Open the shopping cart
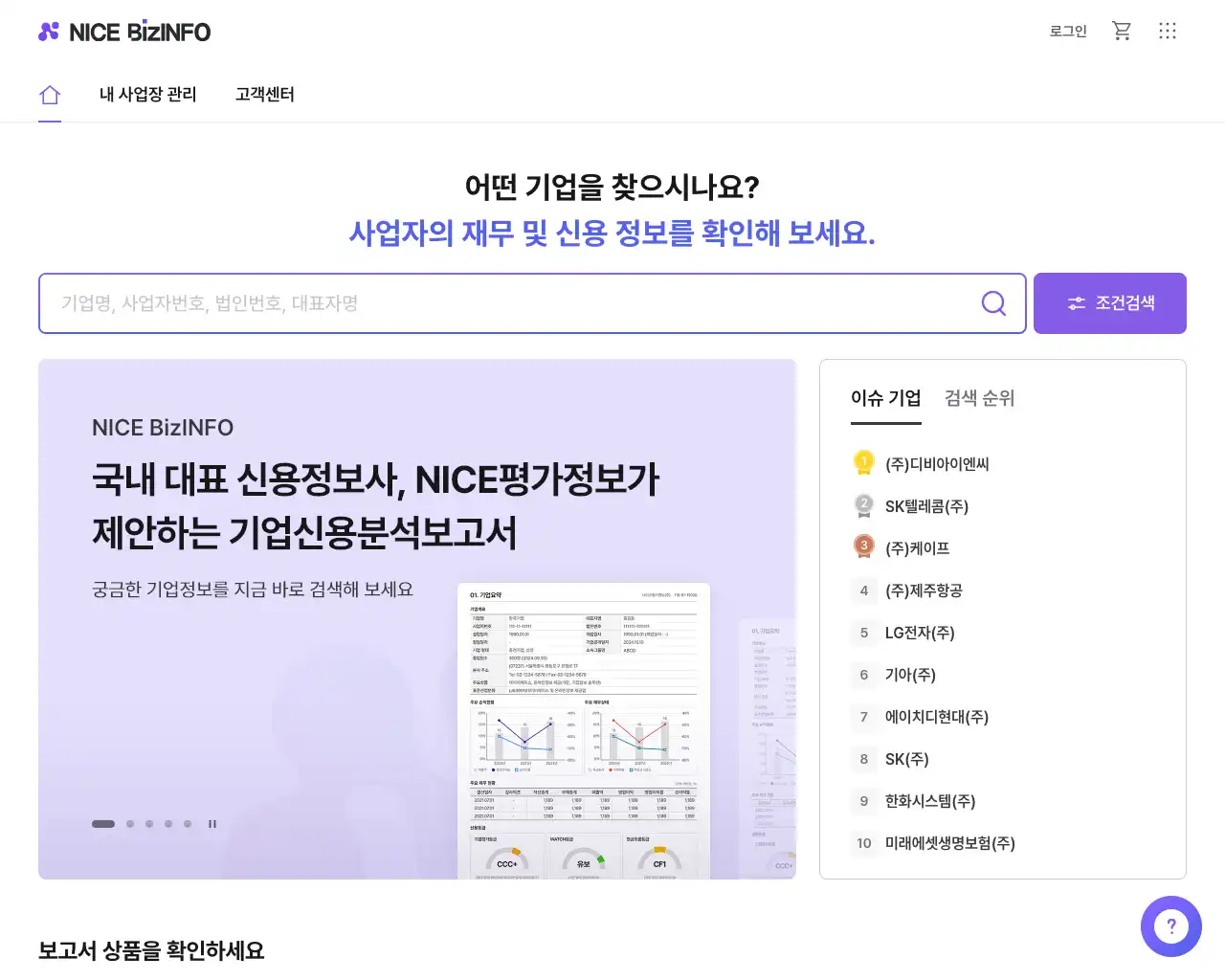This screenshot has width=1225, height=980. pyautogui.click(x=1122, y=31)
